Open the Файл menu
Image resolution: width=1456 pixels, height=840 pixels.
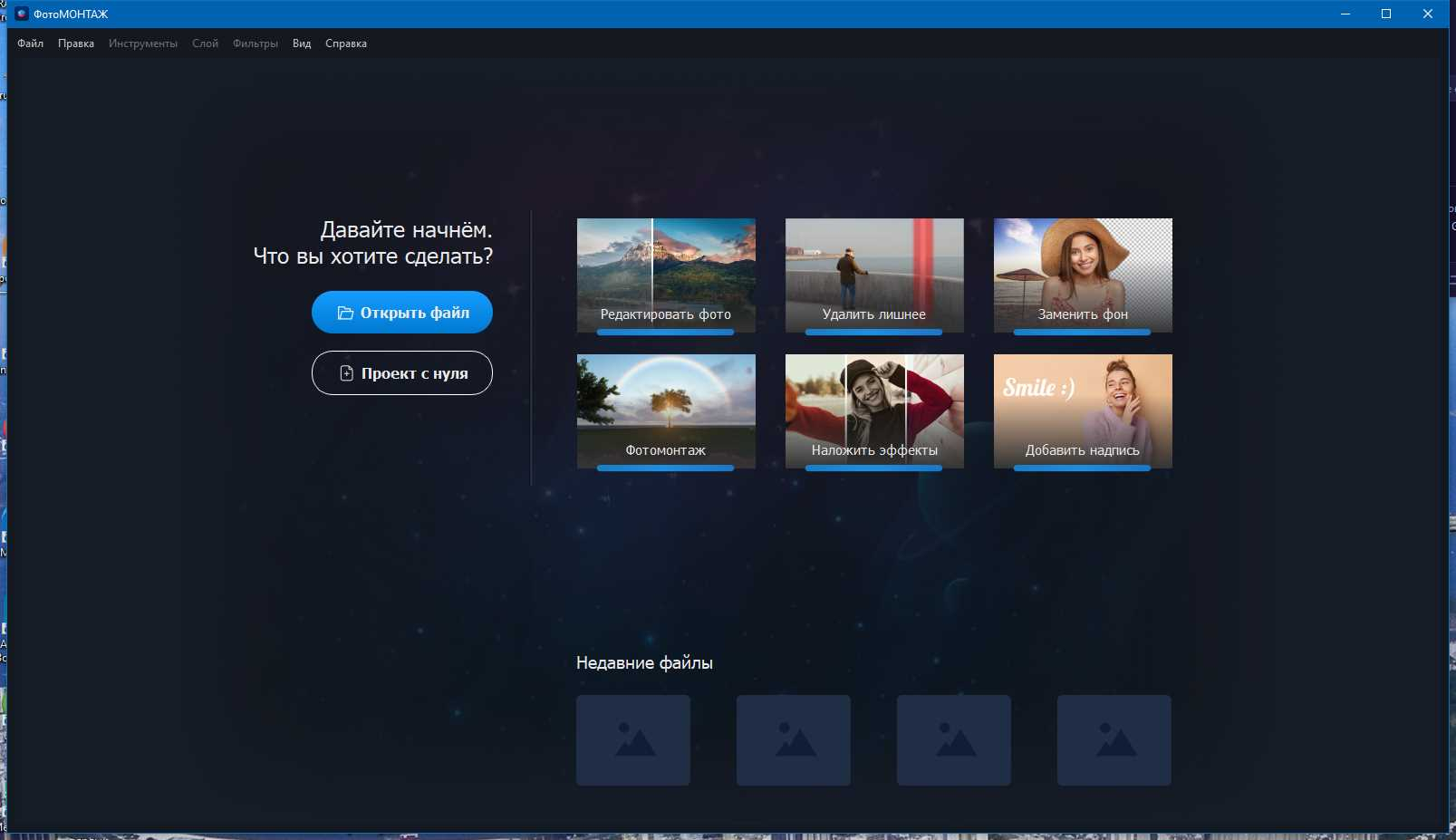31,43
